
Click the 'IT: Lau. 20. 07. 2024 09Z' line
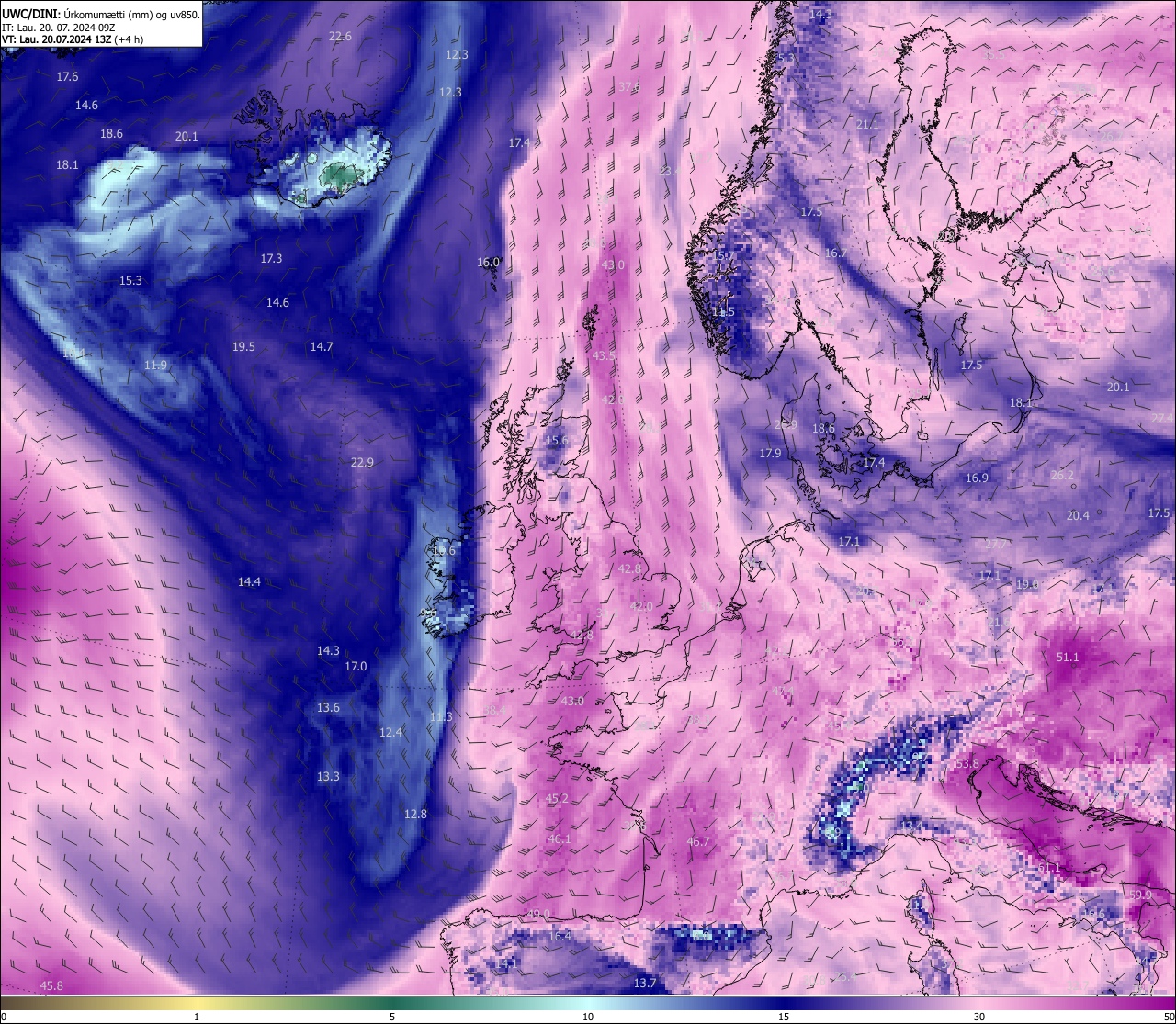coord(59,27)
